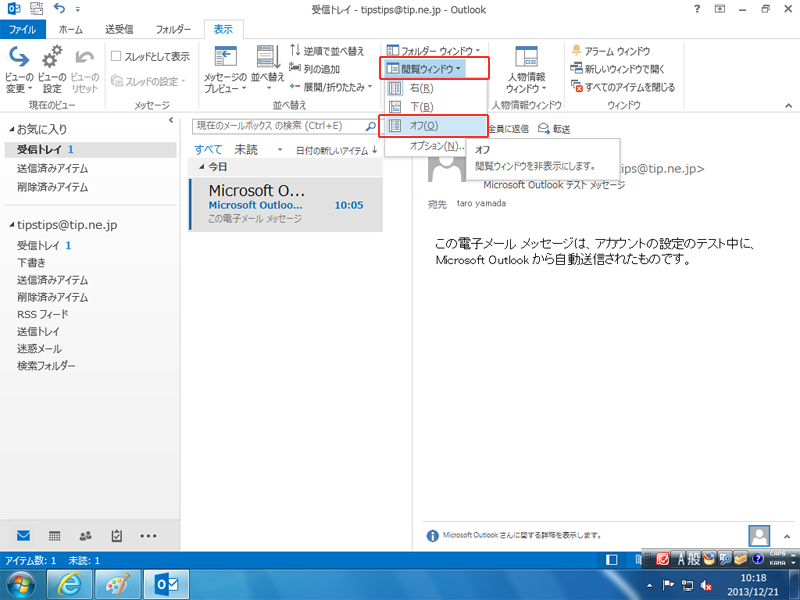Open 受信トレイ under お気に入り
The height and width of the screenshot is (600, 800).
point(91,149)
